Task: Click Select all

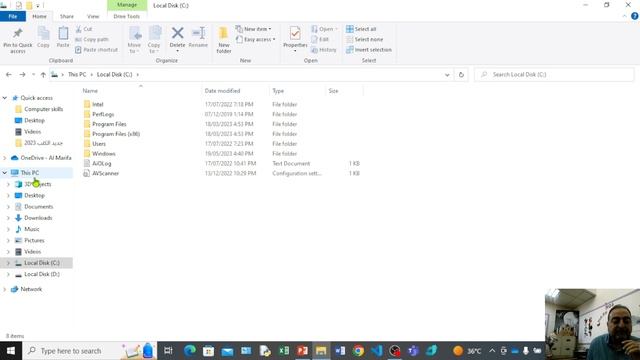Action: click(x=361, y=29)
